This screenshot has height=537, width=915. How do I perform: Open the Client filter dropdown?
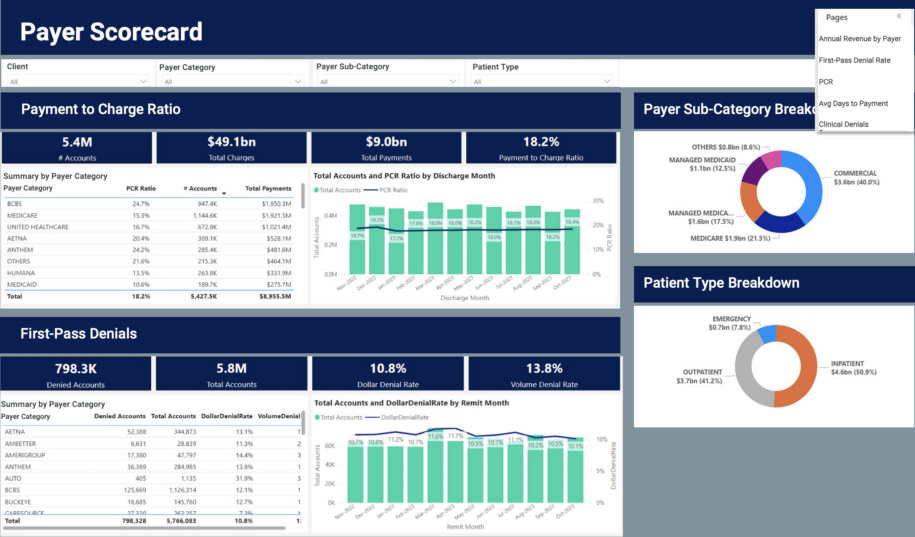pyautogui.click(x=77, y=81)
